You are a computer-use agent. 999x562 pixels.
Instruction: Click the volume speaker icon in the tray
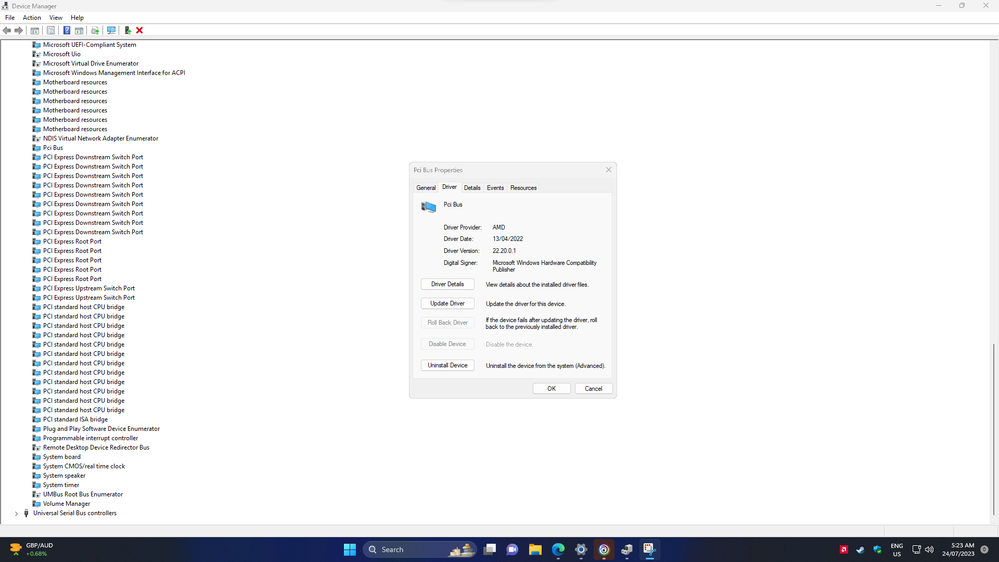(x=929, y=549)
